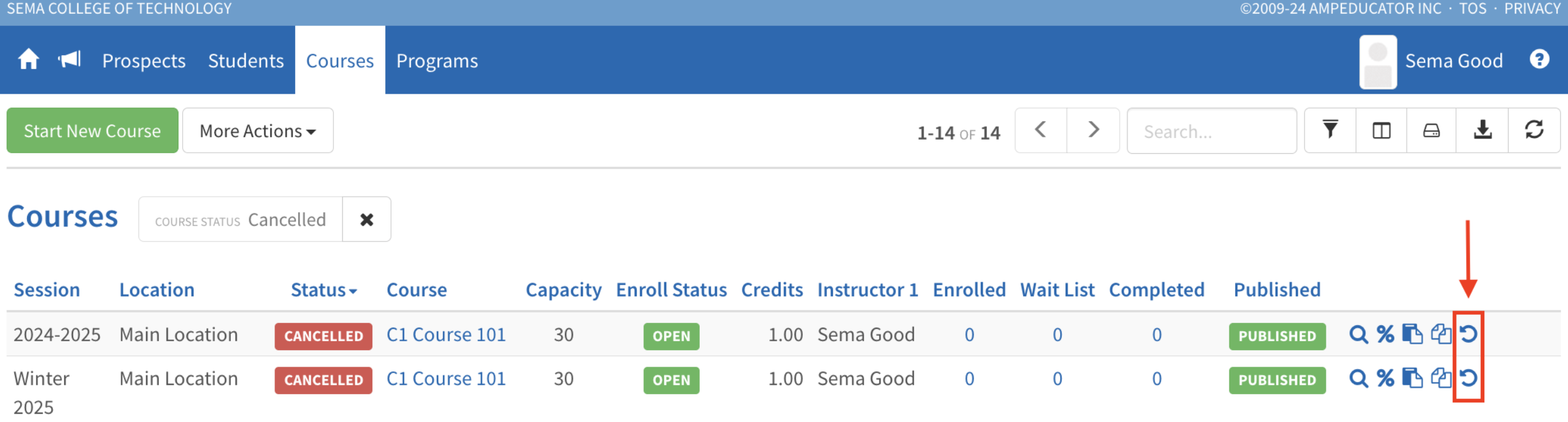This screenshot has width=1568, height=422.
Task: Click the percent icon for Winter 2025 course
Action: point(1385,379)
